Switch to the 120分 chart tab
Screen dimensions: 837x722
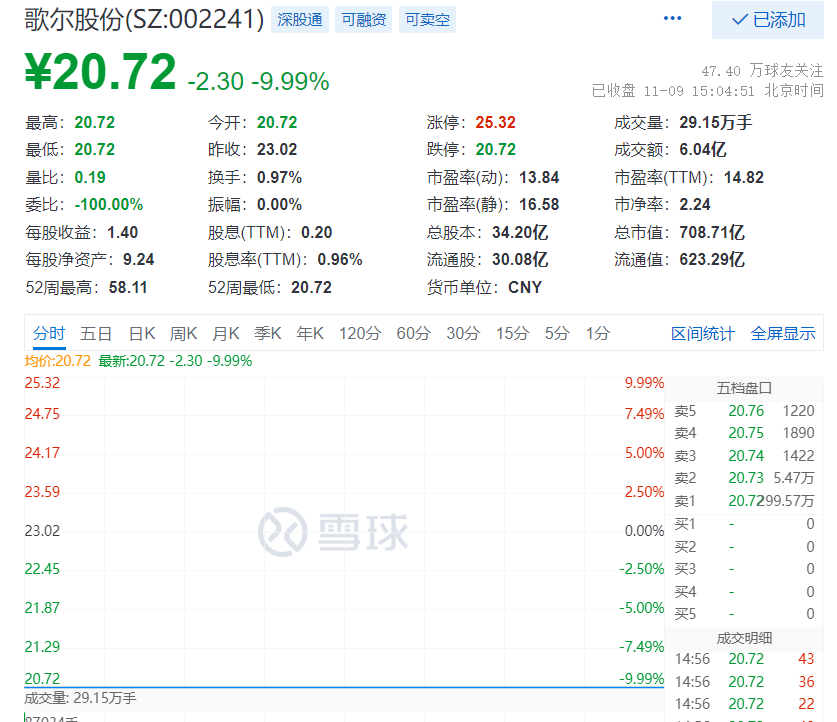click(360, 334)
